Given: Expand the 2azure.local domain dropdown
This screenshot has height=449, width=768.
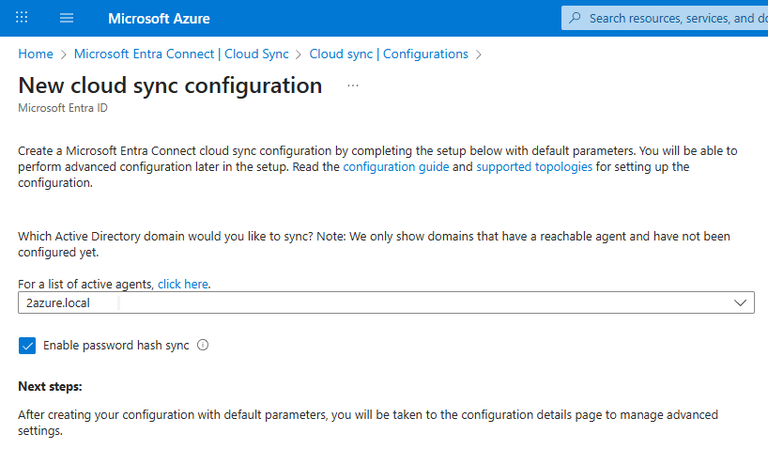Looking at the screenshot, I should click(x=386, y=303).
